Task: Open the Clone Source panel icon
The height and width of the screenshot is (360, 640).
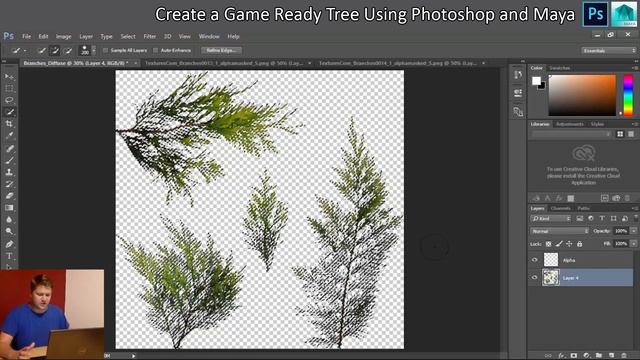Action: tap(518, 111)
